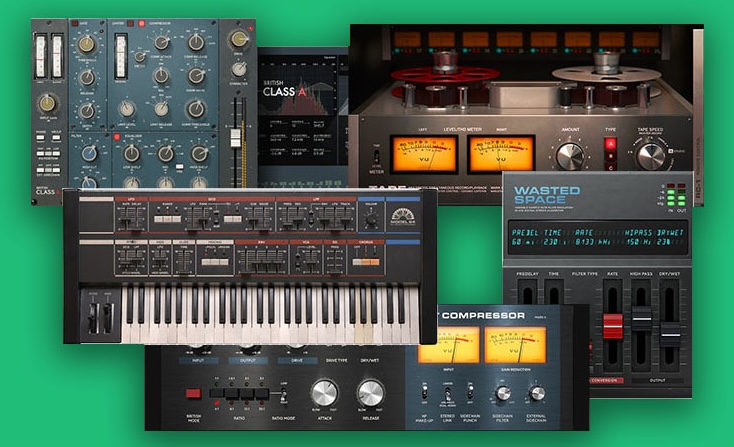Flip the HF Make-Up switch on the compressor
The image size is (734, 447).
tap(425, 392)
